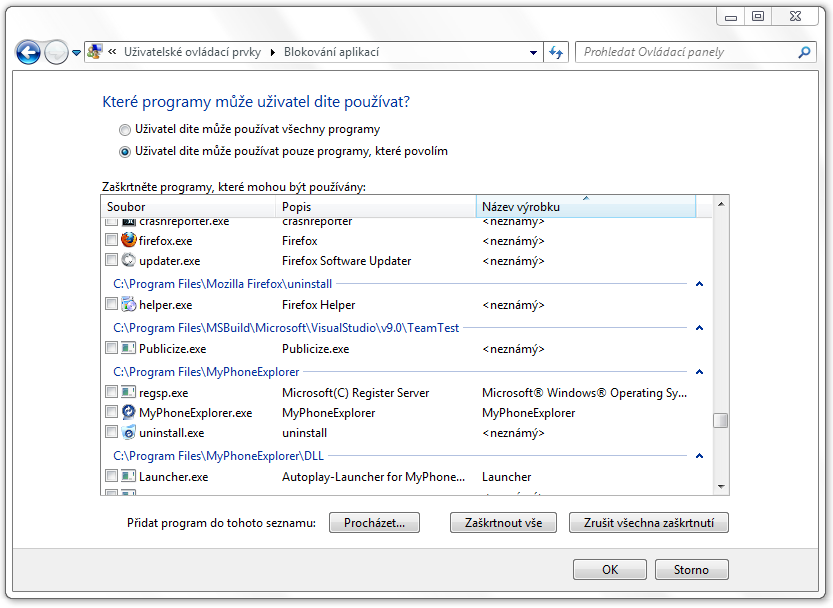Select the Blokování aplikací breadcrumb
Image resolution: width=833 pixels, height=608 pixels.
pyautogui.click(x=332, y=52)
